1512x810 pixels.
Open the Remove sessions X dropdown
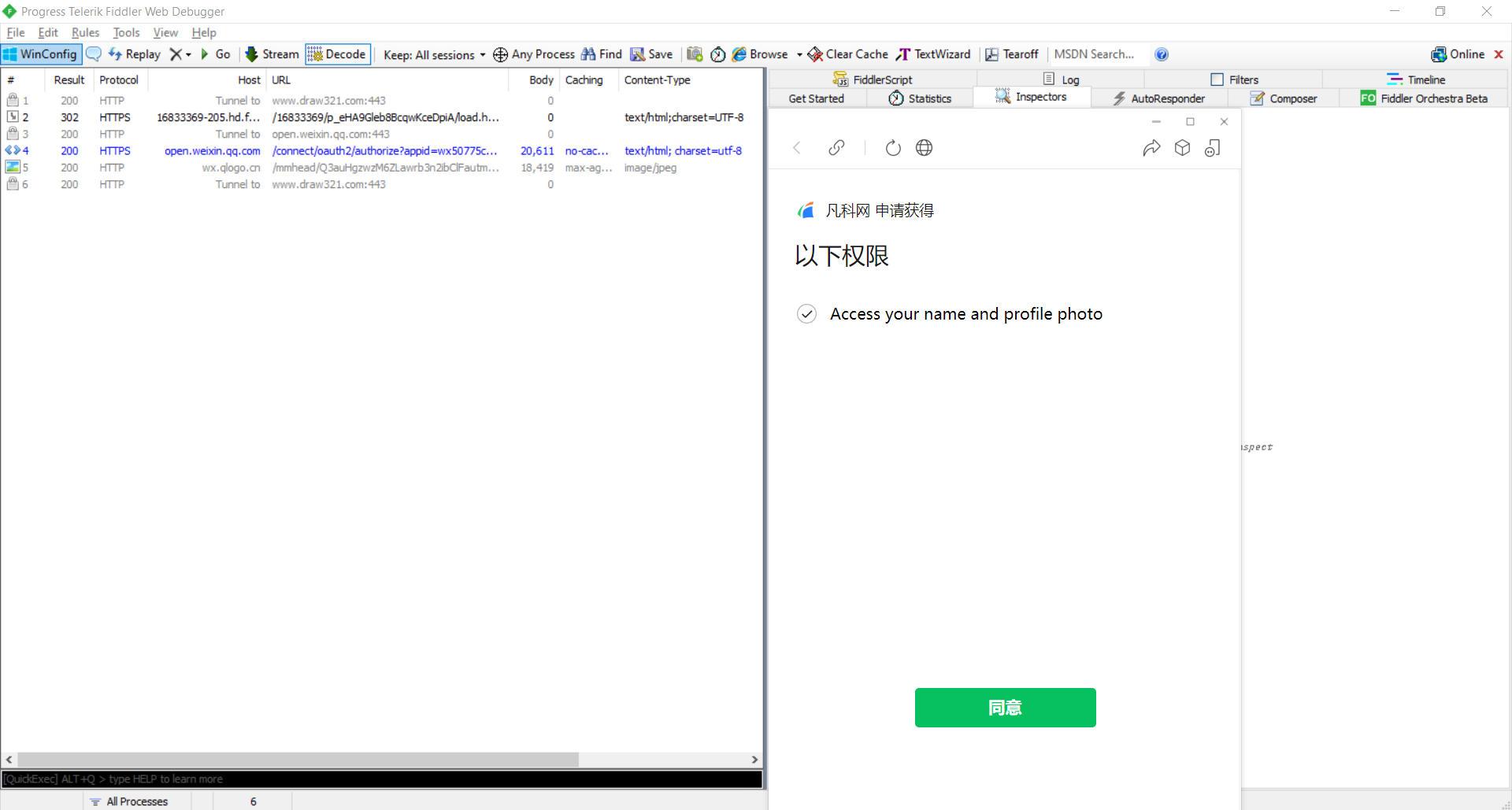180,54
